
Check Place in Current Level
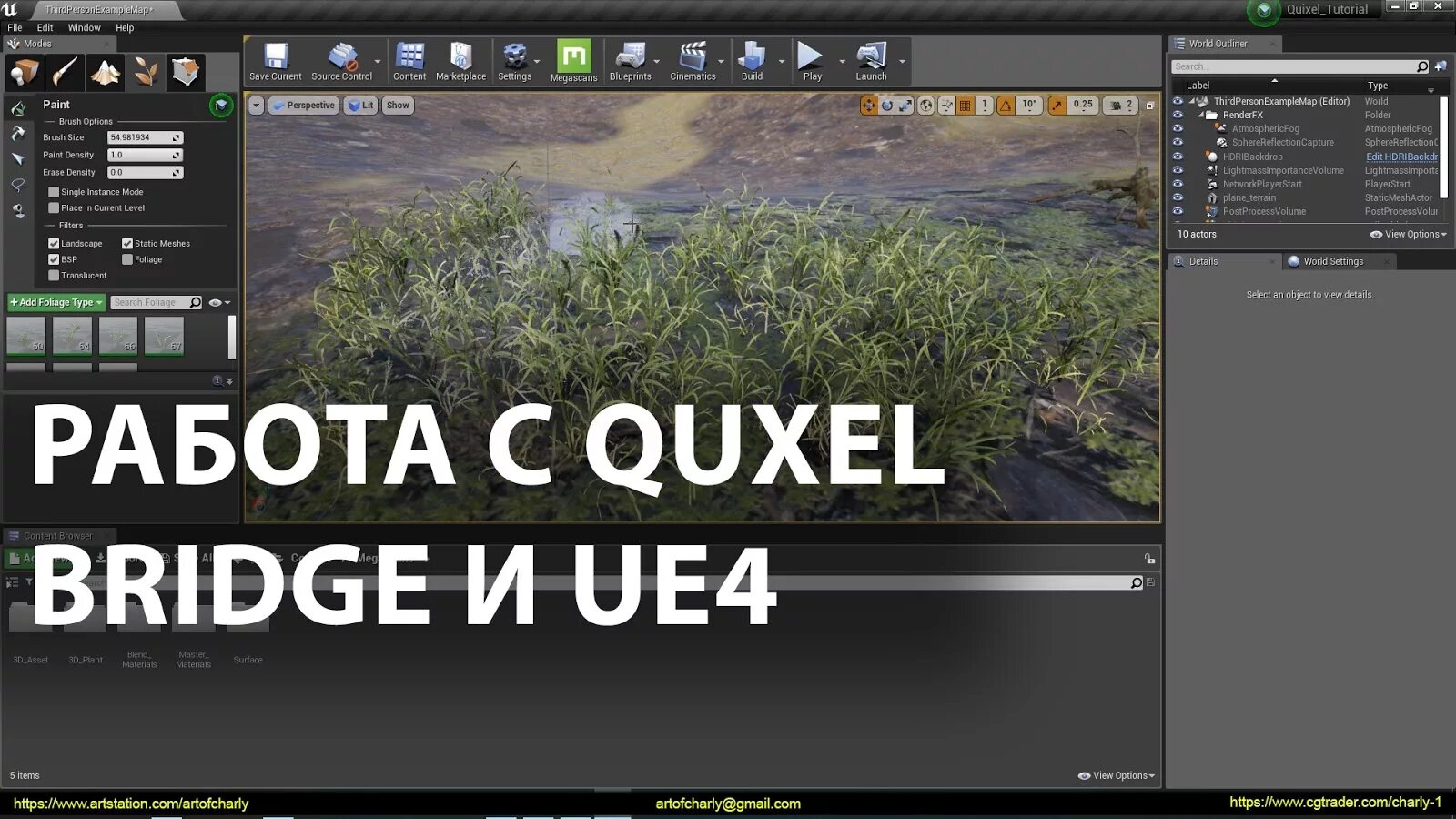(54, 207)
